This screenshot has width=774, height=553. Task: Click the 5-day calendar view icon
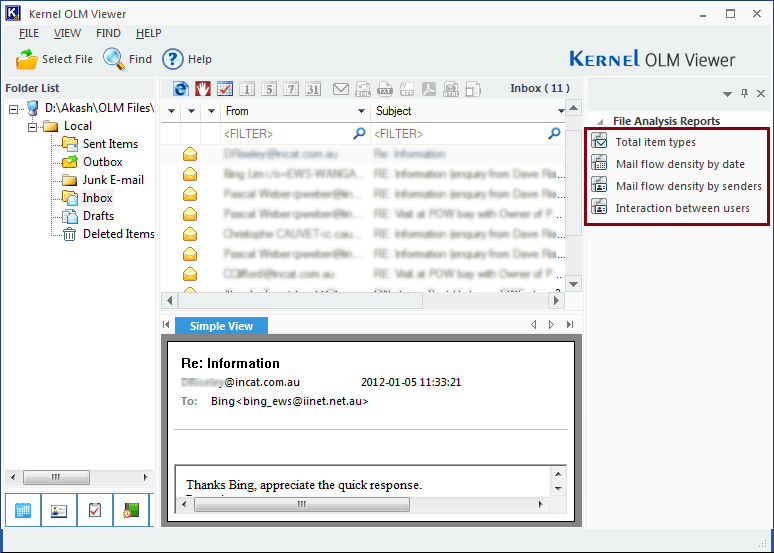click(x=269, y=89)
